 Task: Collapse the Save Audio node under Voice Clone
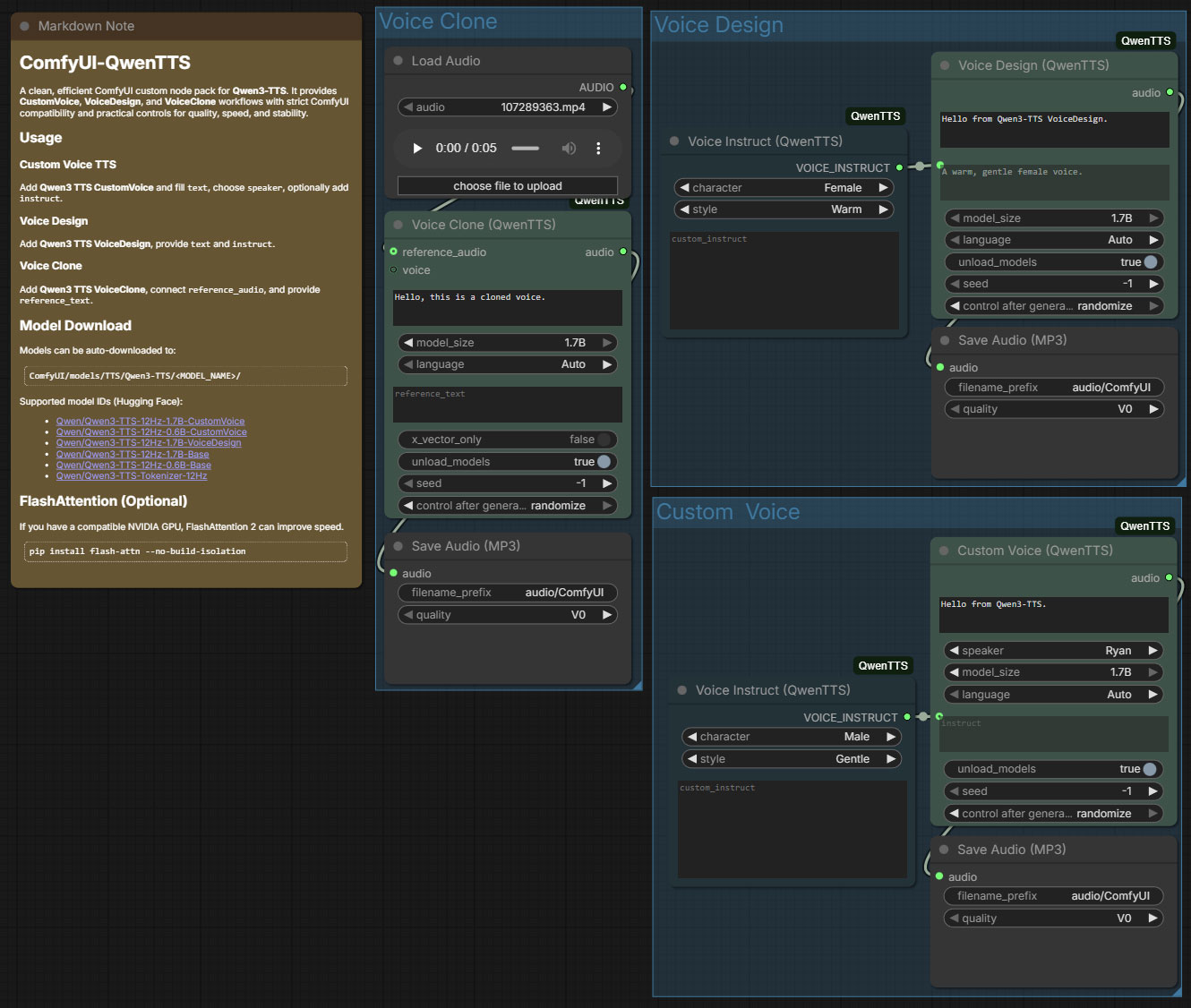(398, 546)
